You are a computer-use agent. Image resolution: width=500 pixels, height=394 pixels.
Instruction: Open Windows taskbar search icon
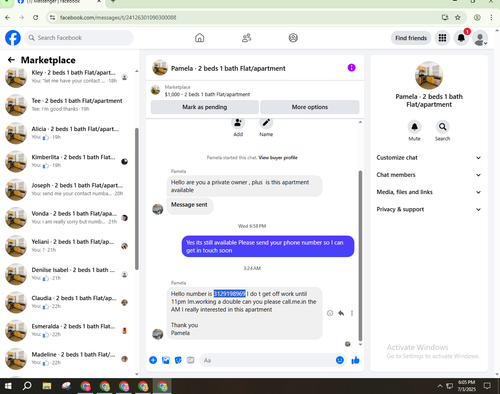coord(27,386)
